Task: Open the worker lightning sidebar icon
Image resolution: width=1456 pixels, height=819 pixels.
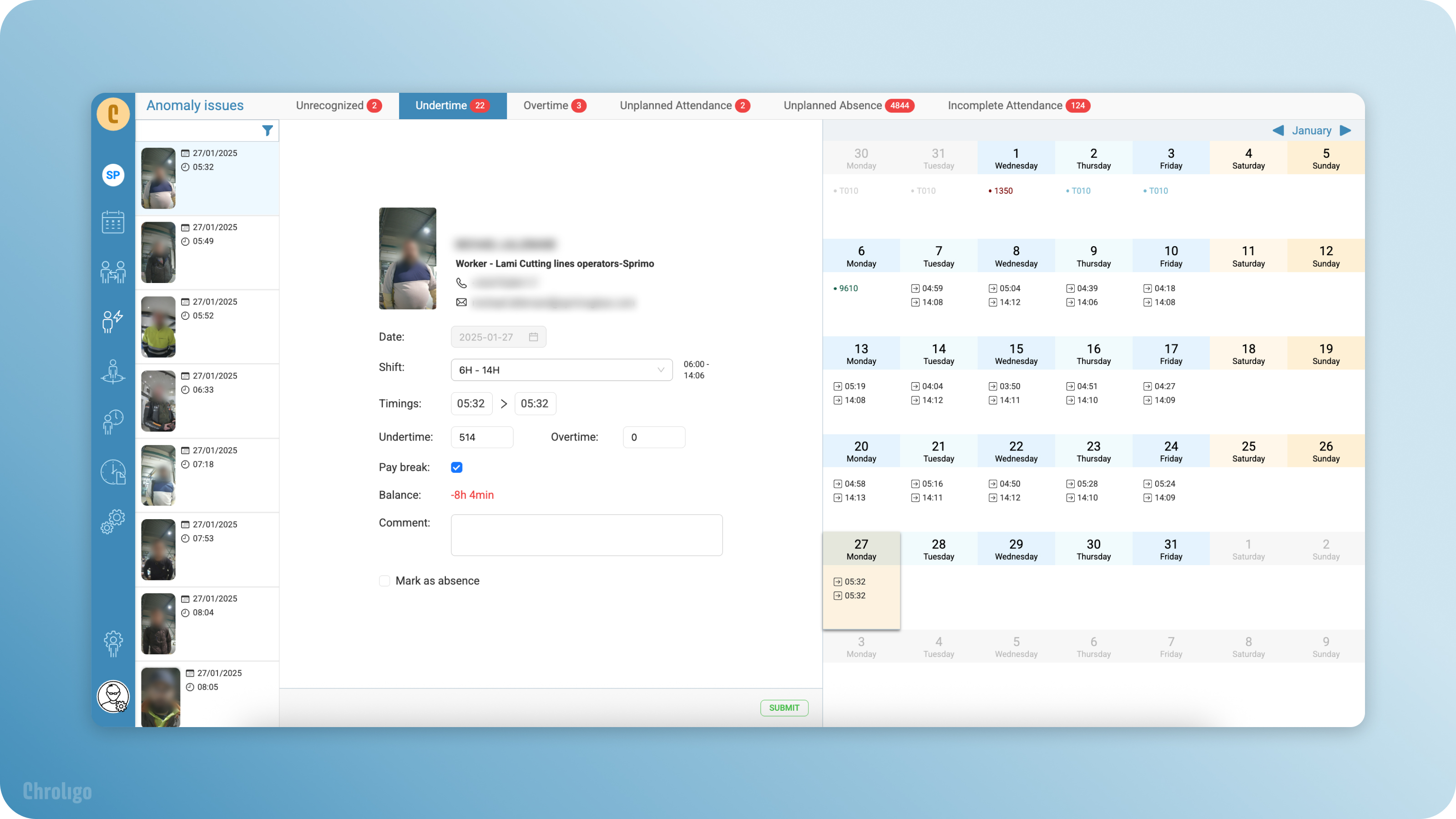Action: coord(113,321)
